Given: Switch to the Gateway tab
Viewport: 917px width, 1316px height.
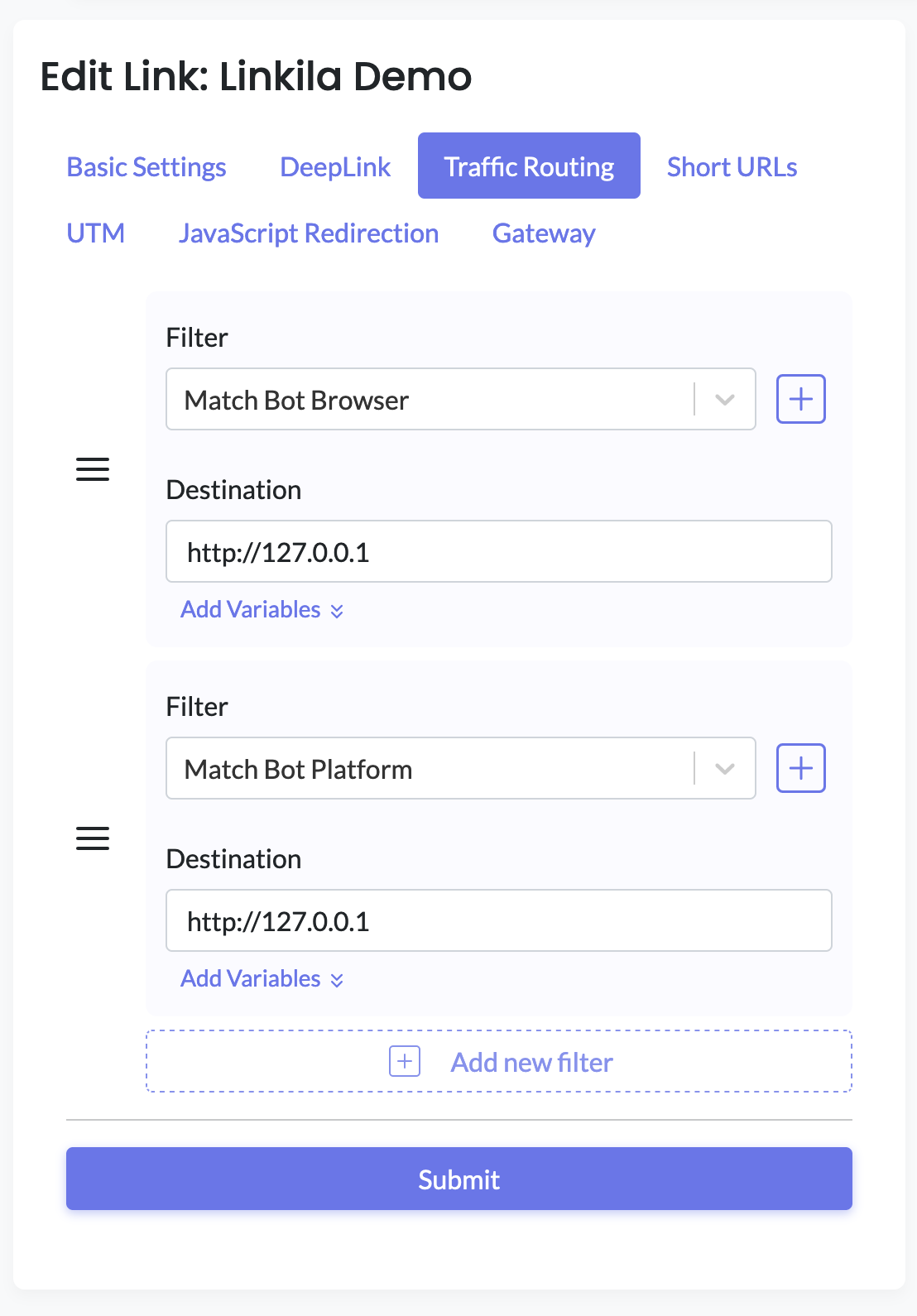Looking at the screenshot, I should pyautogui.click(x=544, y=233).
